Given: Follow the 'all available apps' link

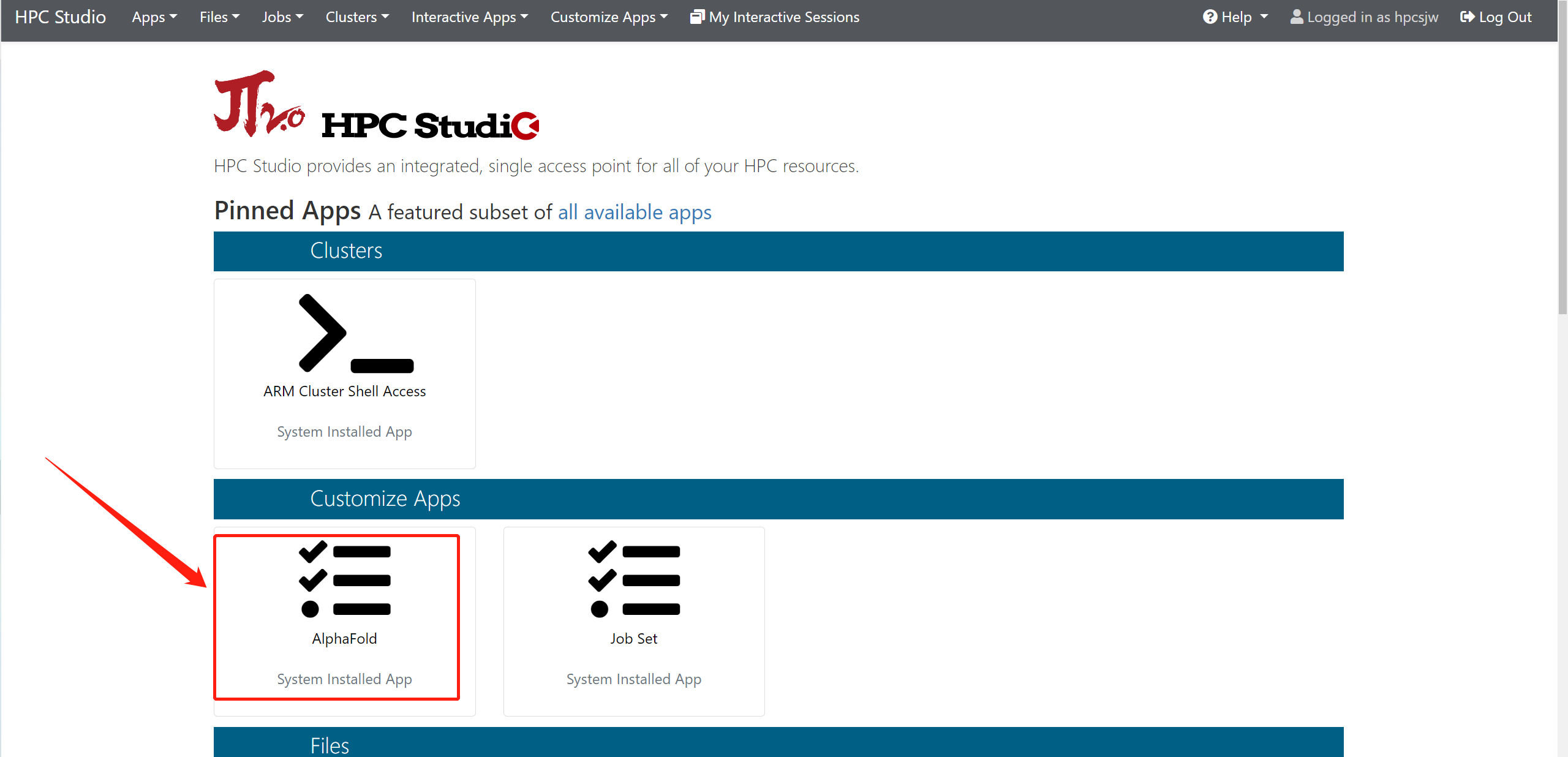Looking at the screenshot, I should [x=635, y=212].
